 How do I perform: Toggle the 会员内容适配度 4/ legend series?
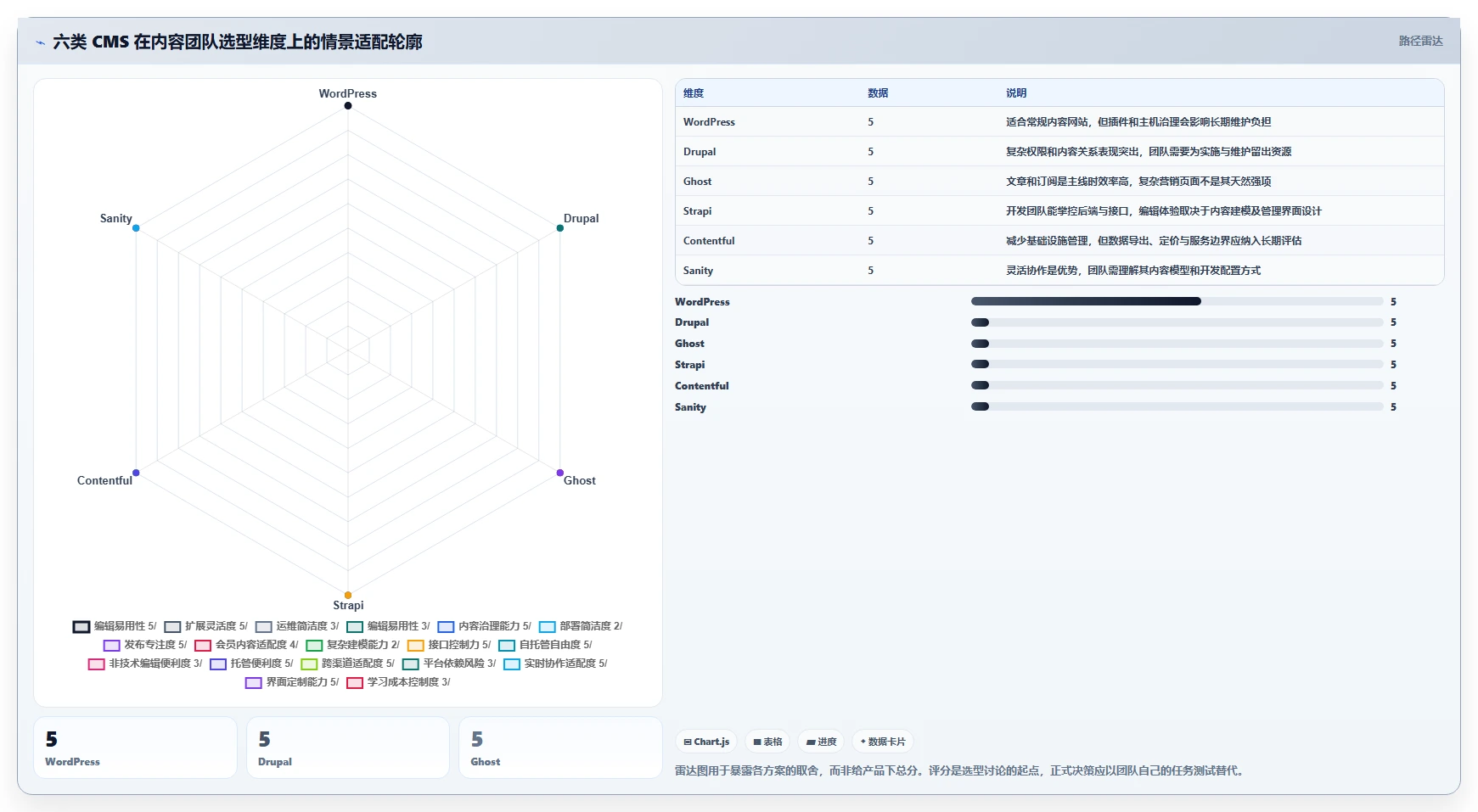[x=246, y=645]
